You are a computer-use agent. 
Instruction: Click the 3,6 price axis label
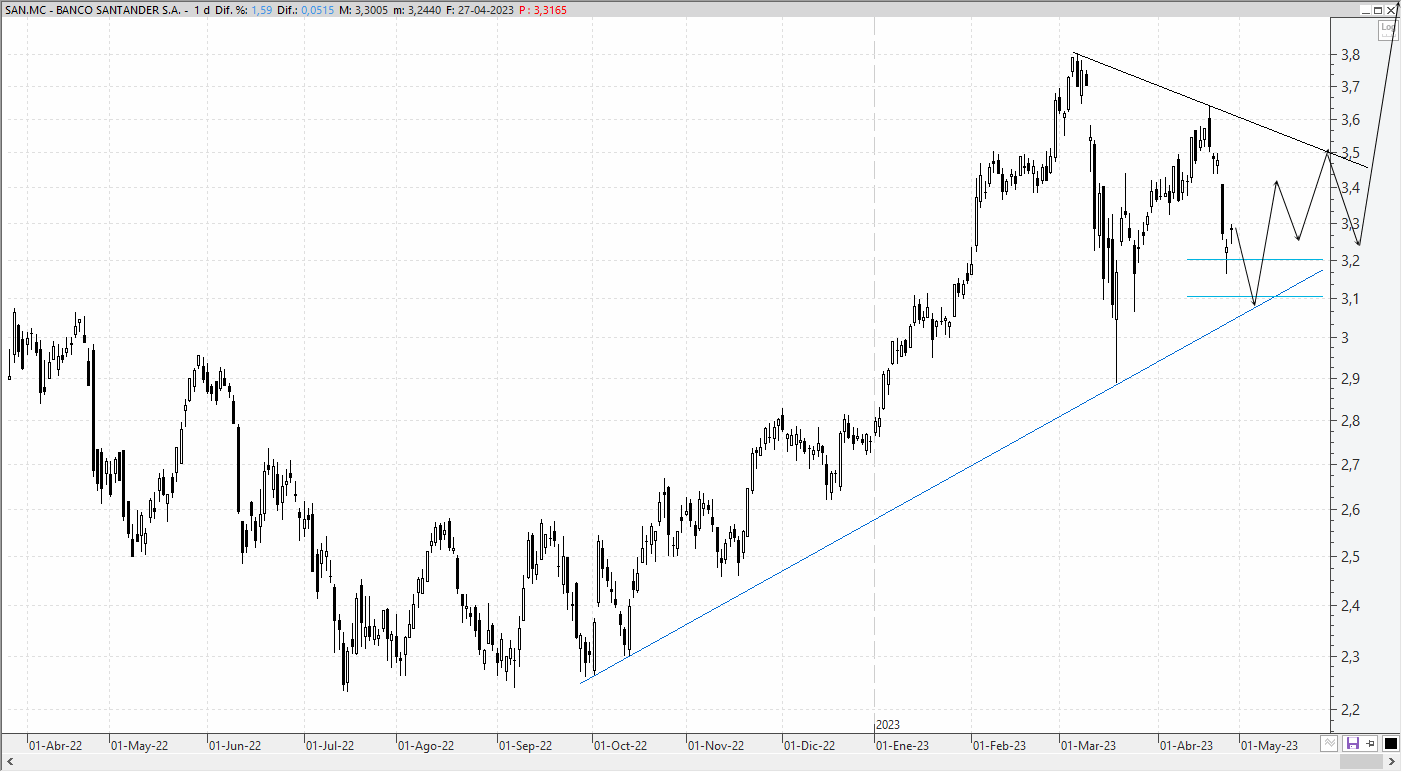coord(1350,121)
